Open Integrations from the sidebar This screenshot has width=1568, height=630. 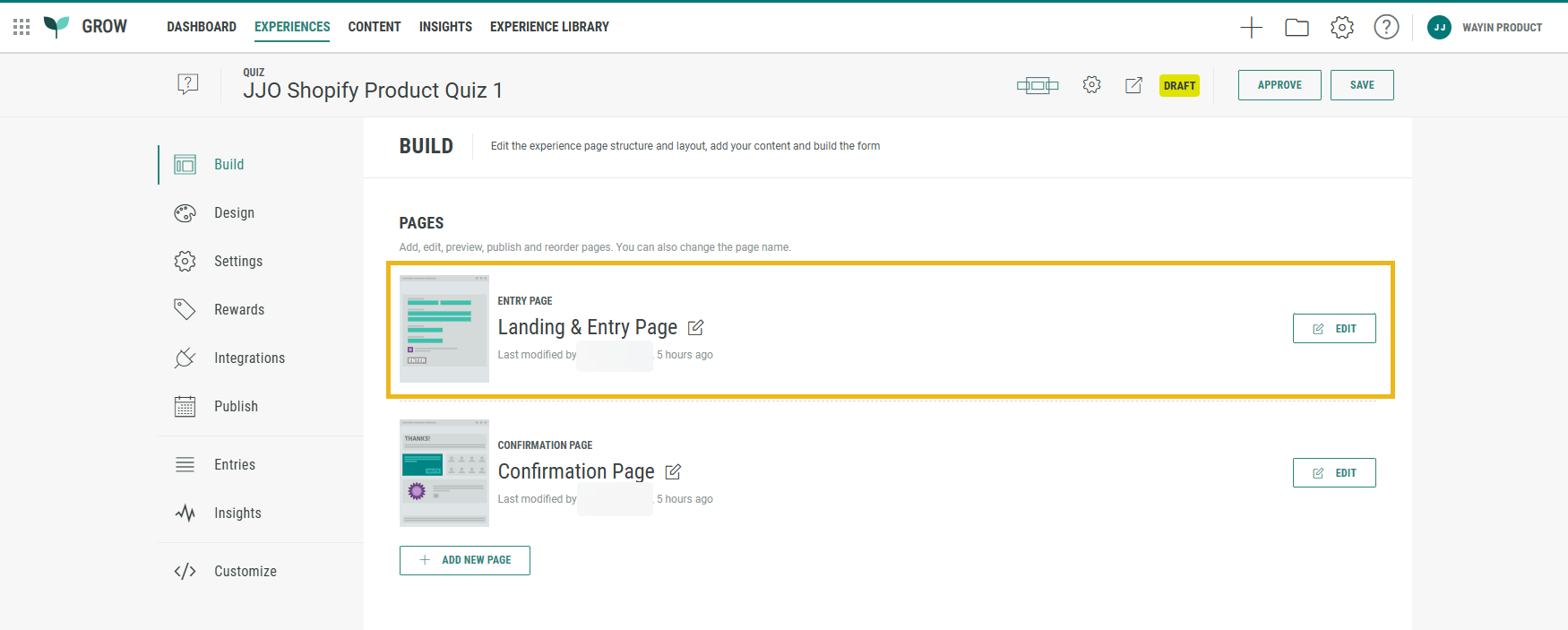tap(249, 358)
